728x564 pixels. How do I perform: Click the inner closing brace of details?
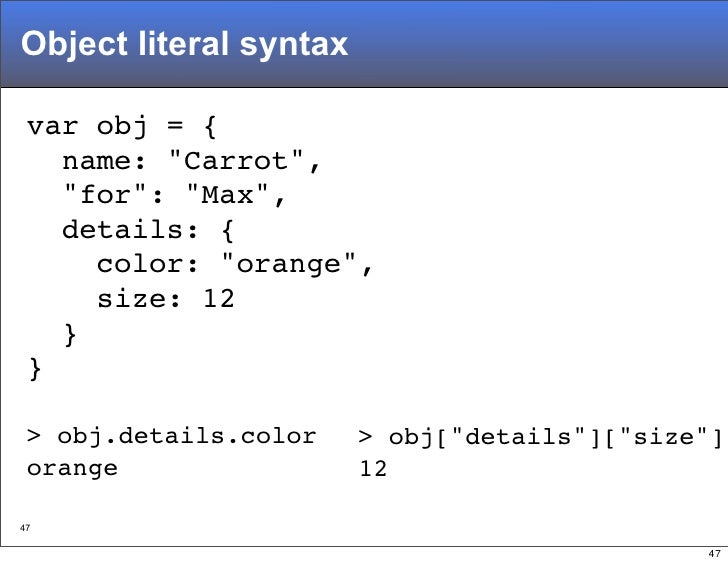70,335
